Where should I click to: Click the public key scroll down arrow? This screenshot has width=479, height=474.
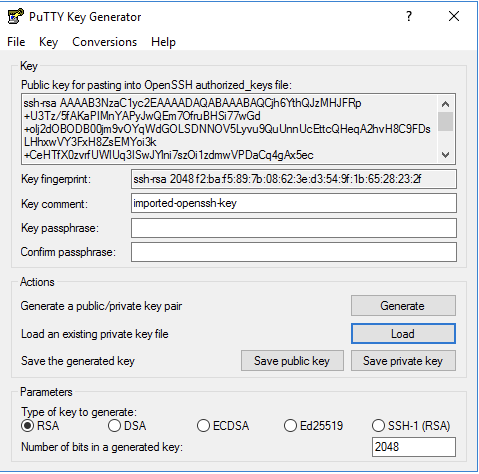(445, 155)
